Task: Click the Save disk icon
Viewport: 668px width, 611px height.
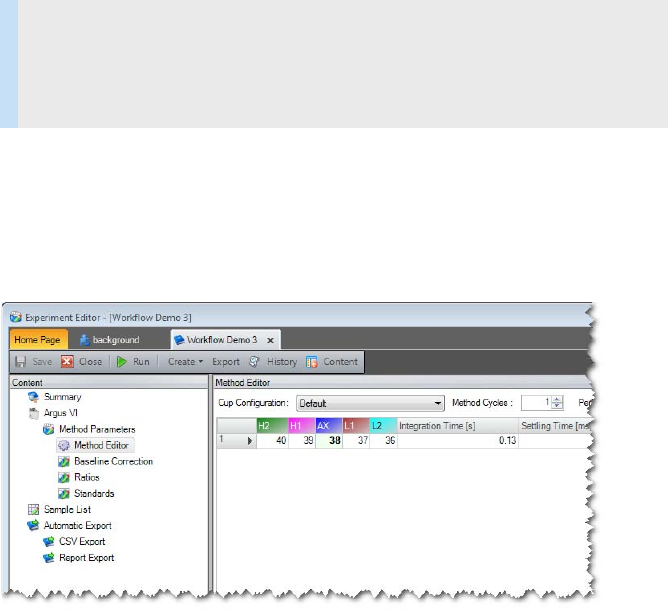Action: (x=20, y=362)
